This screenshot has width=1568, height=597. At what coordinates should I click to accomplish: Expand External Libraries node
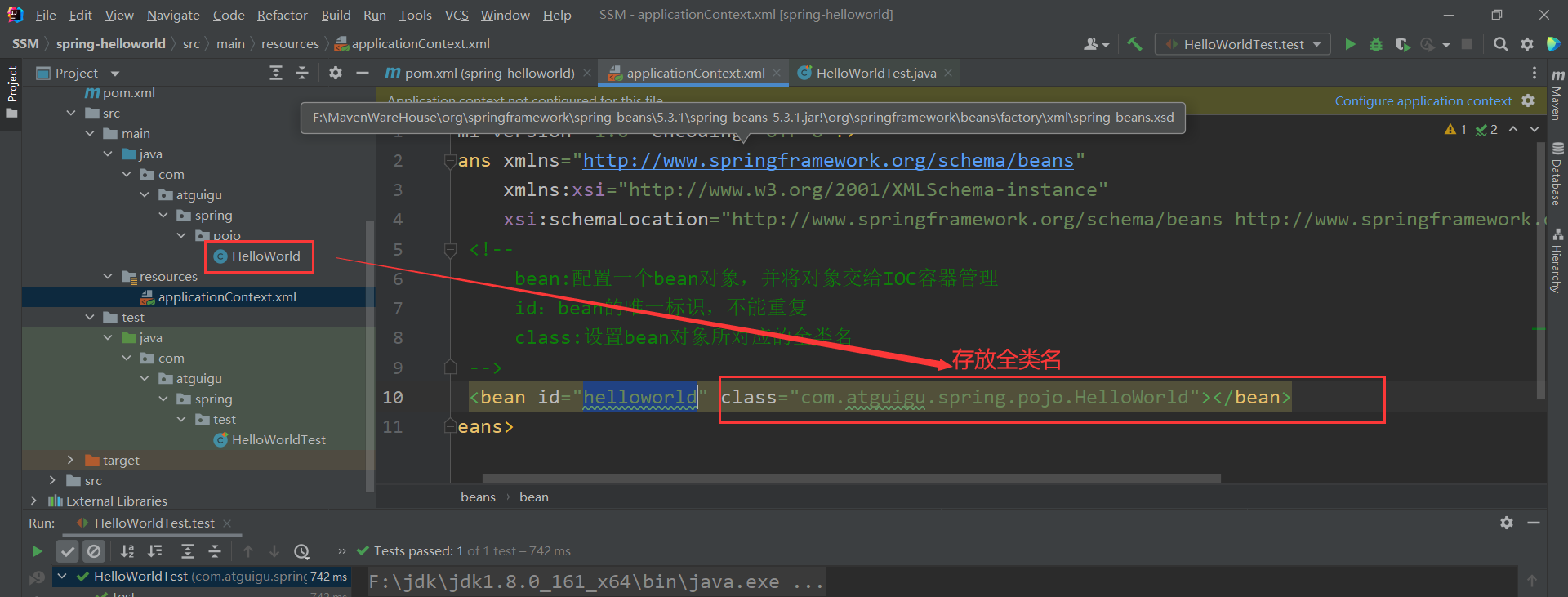pyautogui.click(x=33, y=501)
